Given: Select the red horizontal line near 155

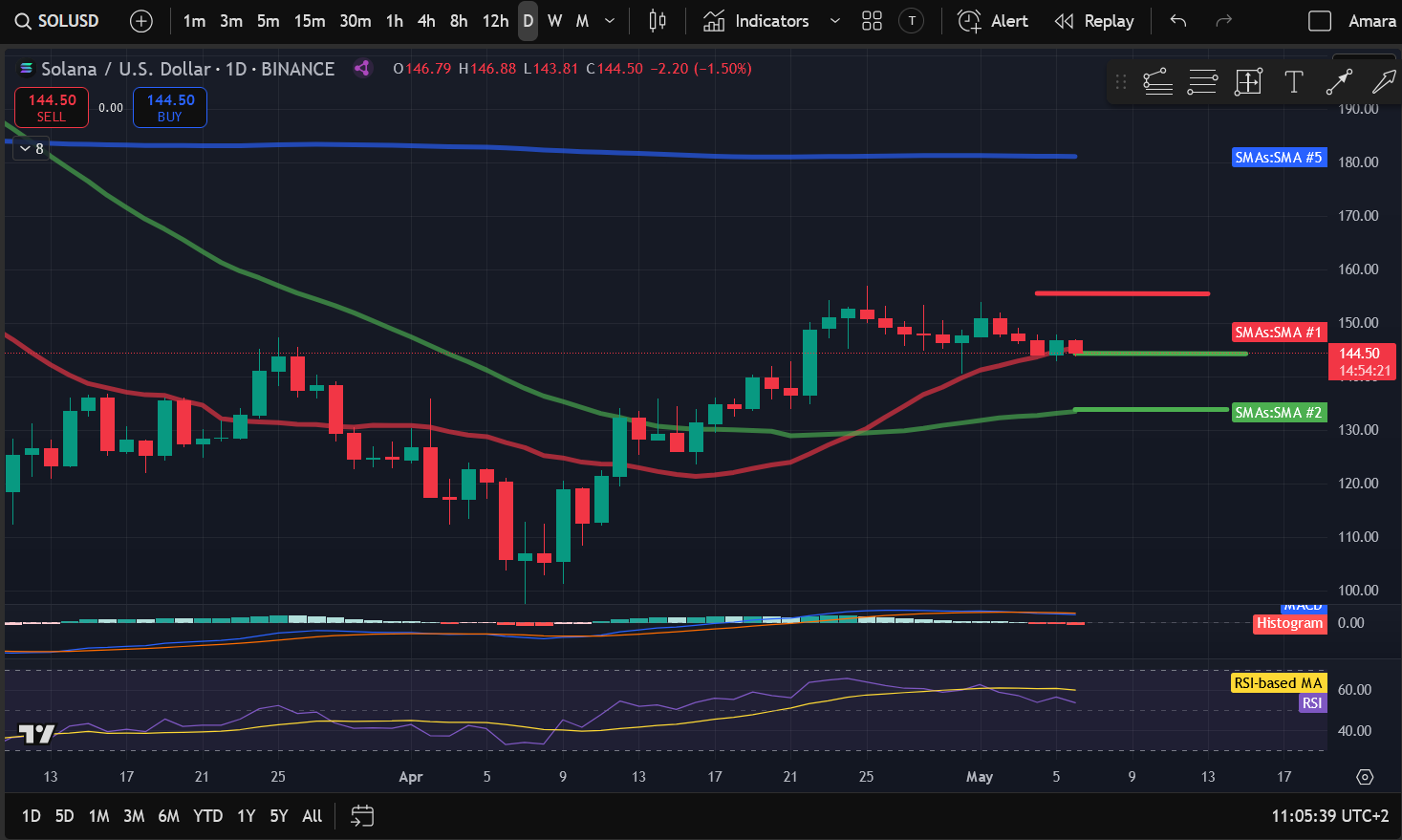Looking at the screenshot, I should [1122, 293].
